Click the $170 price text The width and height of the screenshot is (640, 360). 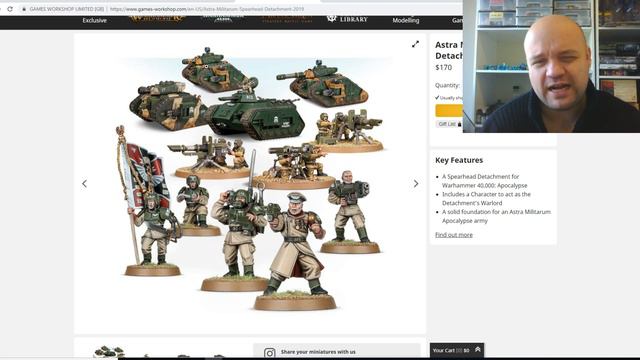444,67
